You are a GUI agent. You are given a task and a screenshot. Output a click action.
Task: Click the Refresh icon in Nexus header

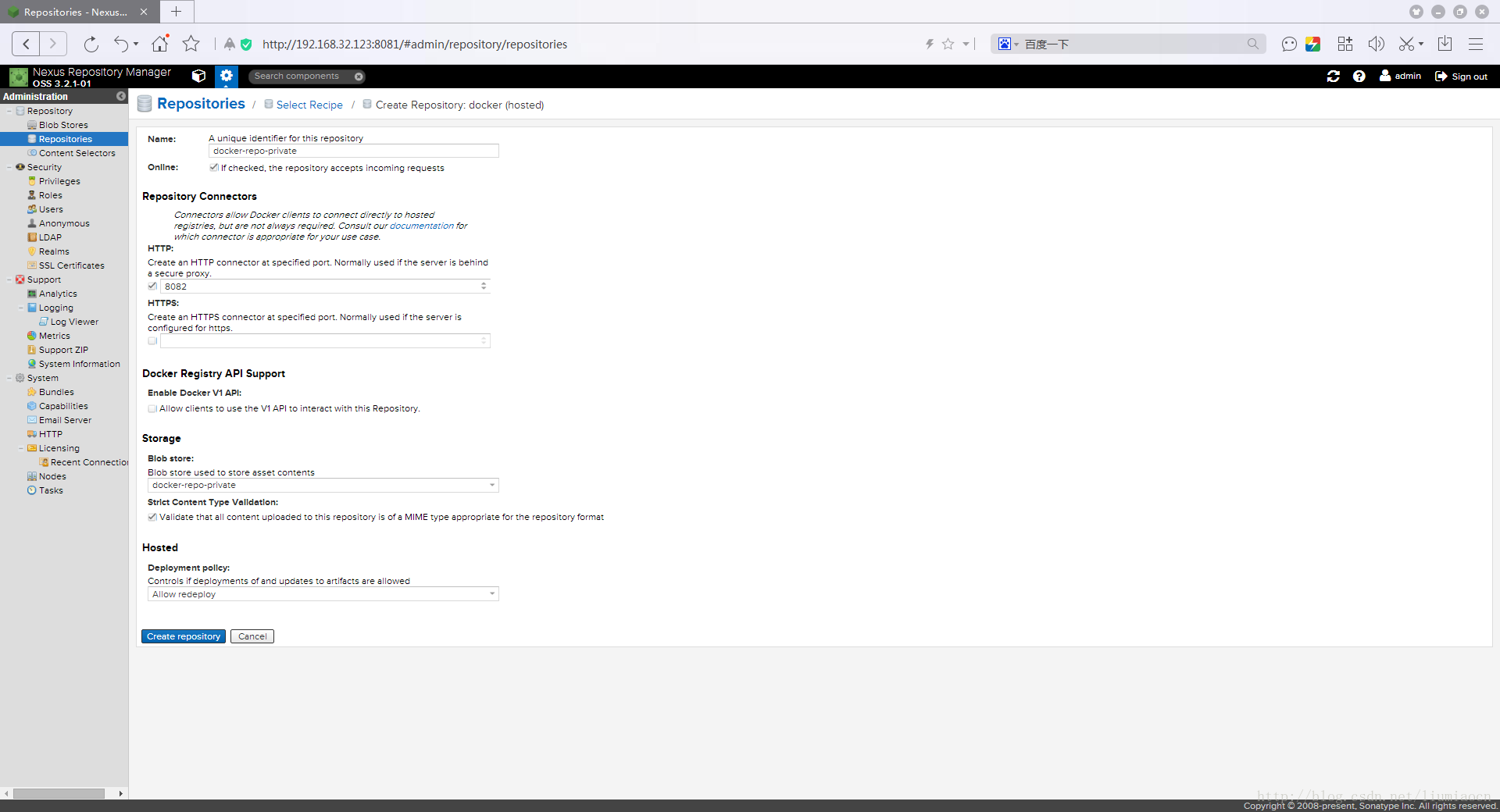pyautogui.click(x=1333, y=76)
